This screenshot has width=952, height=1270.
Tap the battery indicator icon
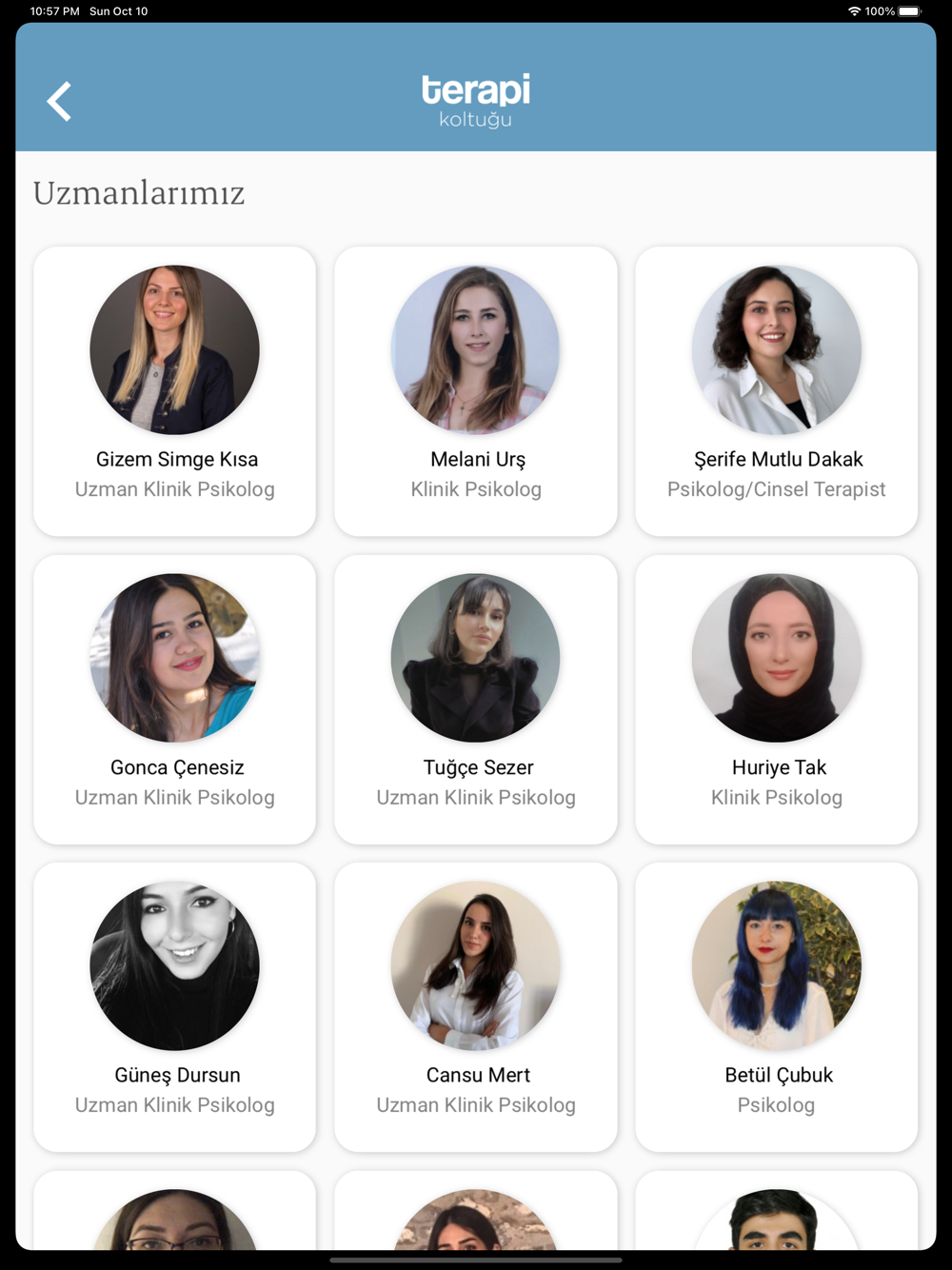(909, 11)
